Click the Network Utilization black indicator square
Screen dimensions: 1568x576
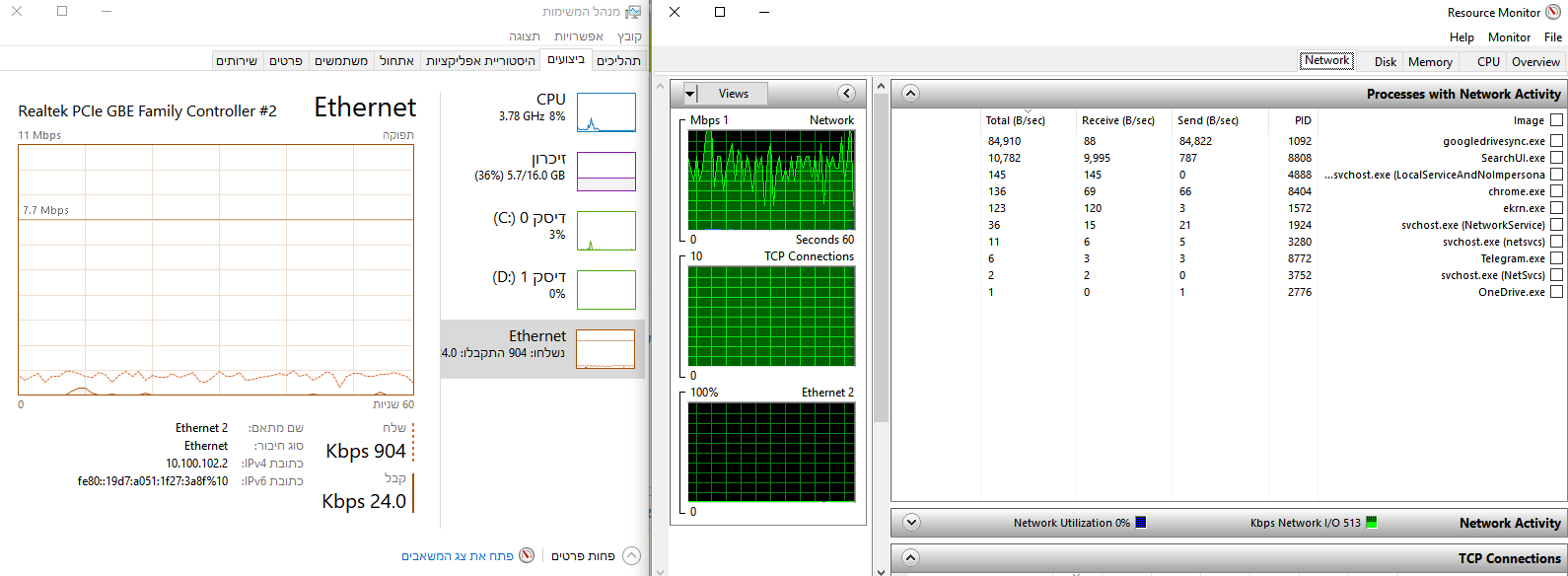pos(1140,523)
